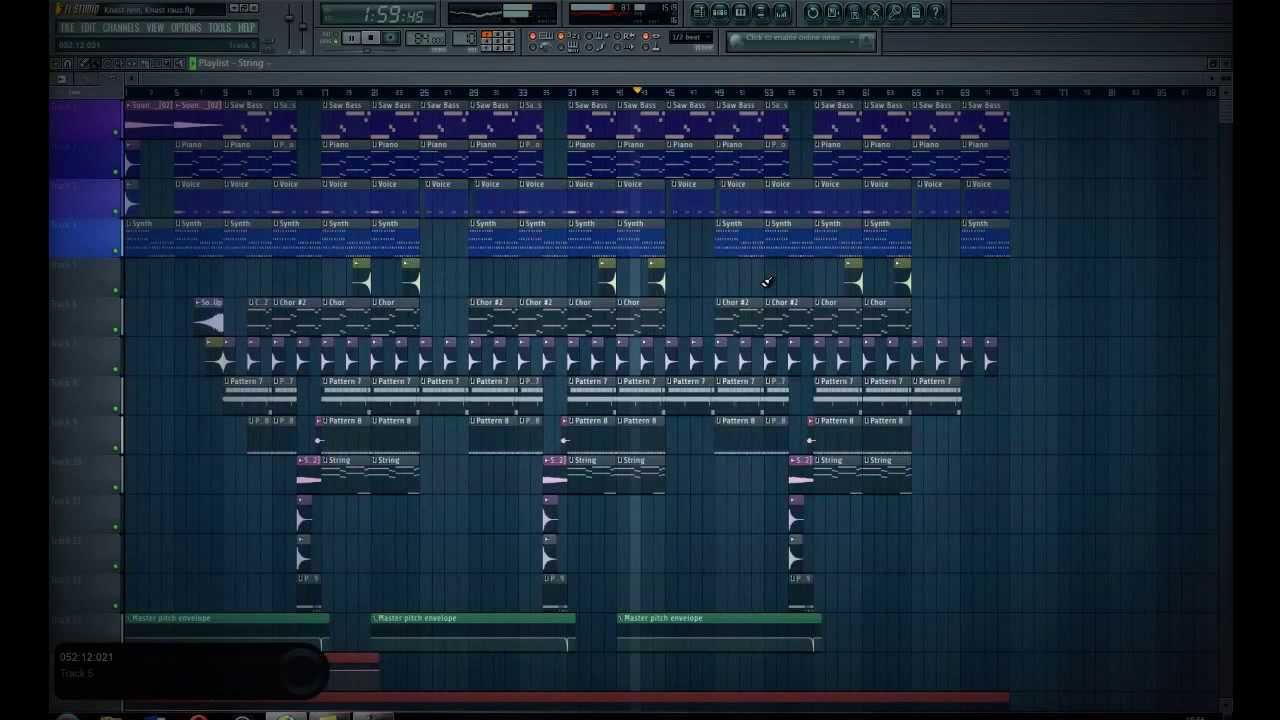Click the scissors Cut icon in toolbar

(x=874, y=12)
